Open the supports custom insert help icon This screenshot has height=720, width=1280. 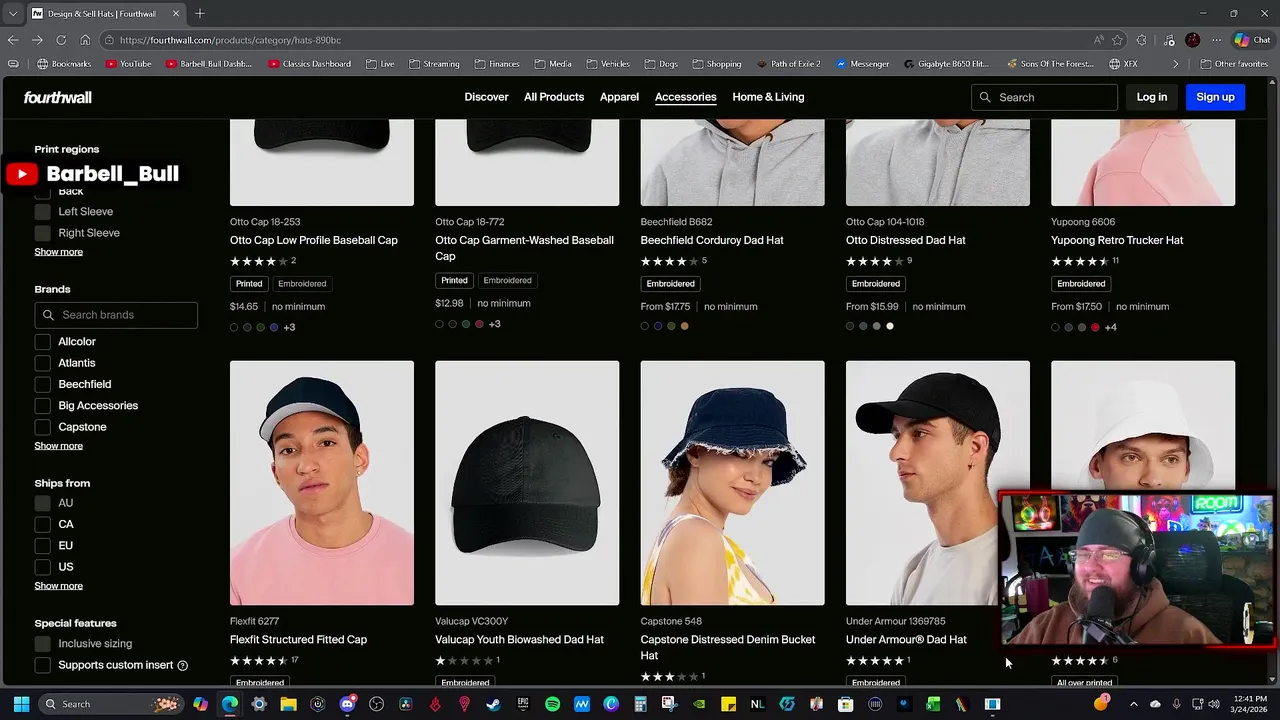point(182,665)
